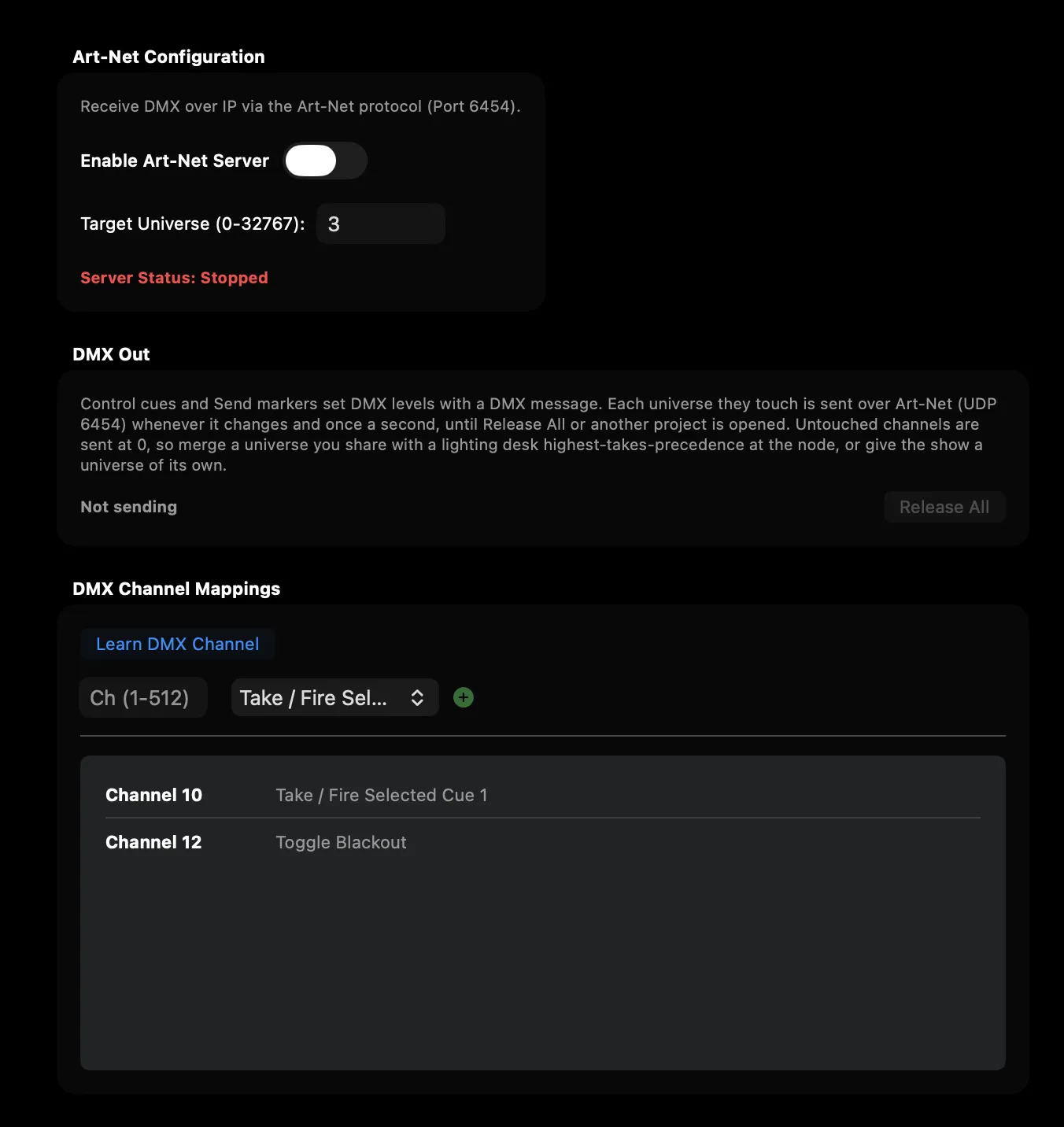Click the Learn DMX Channel button
The image size is (1064, 1127).
point(177,644)
